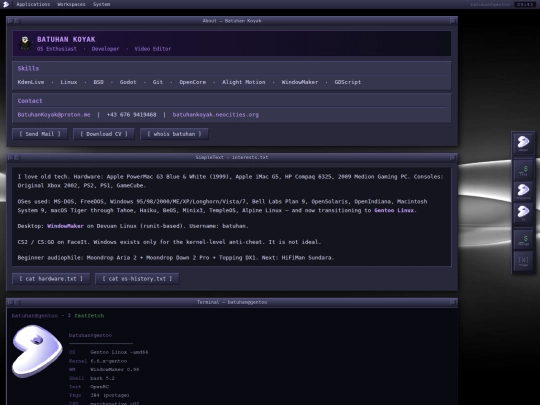The width and height of the screenshot is (540, 405).
Task: Follow the WindowMaker link in interests.txt
Action: tap(65, 226)
